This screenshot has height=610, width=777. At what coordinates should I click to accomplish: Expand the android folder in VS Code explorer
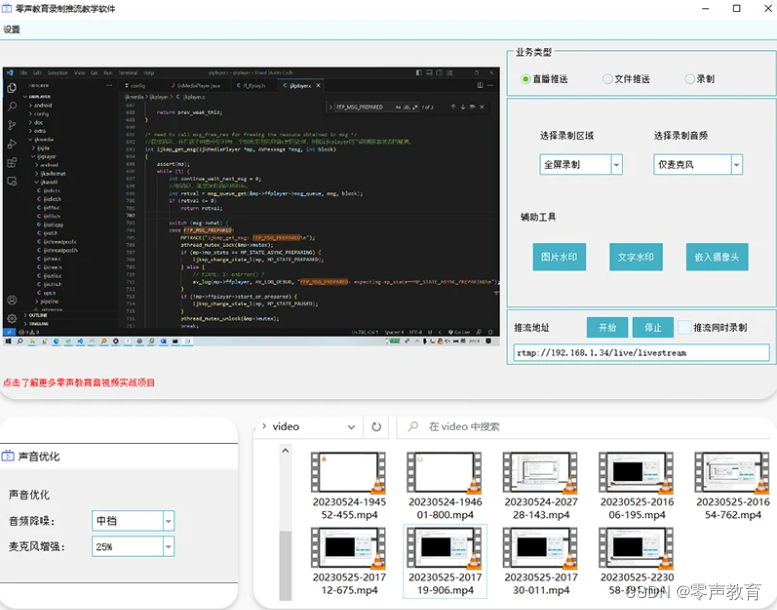pyautogui.click(x=41, y=105)
